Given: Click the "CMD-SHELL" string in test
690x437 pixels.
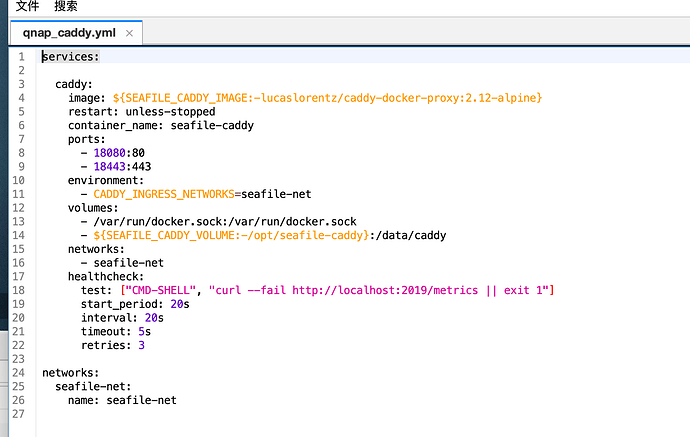Looking at the screenshot, I should 161,290.
